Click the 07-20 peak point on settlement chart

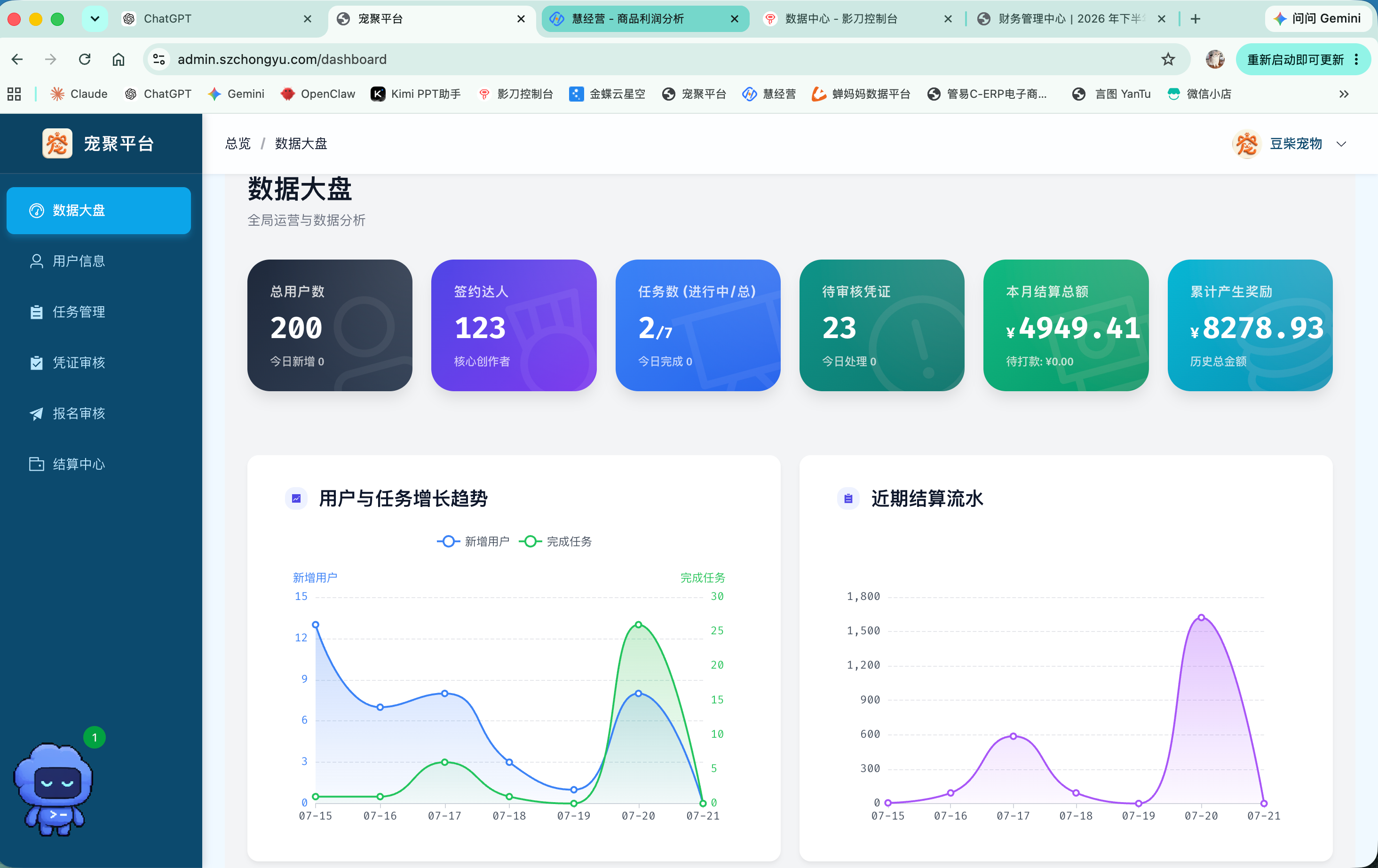click(1201, 617)
